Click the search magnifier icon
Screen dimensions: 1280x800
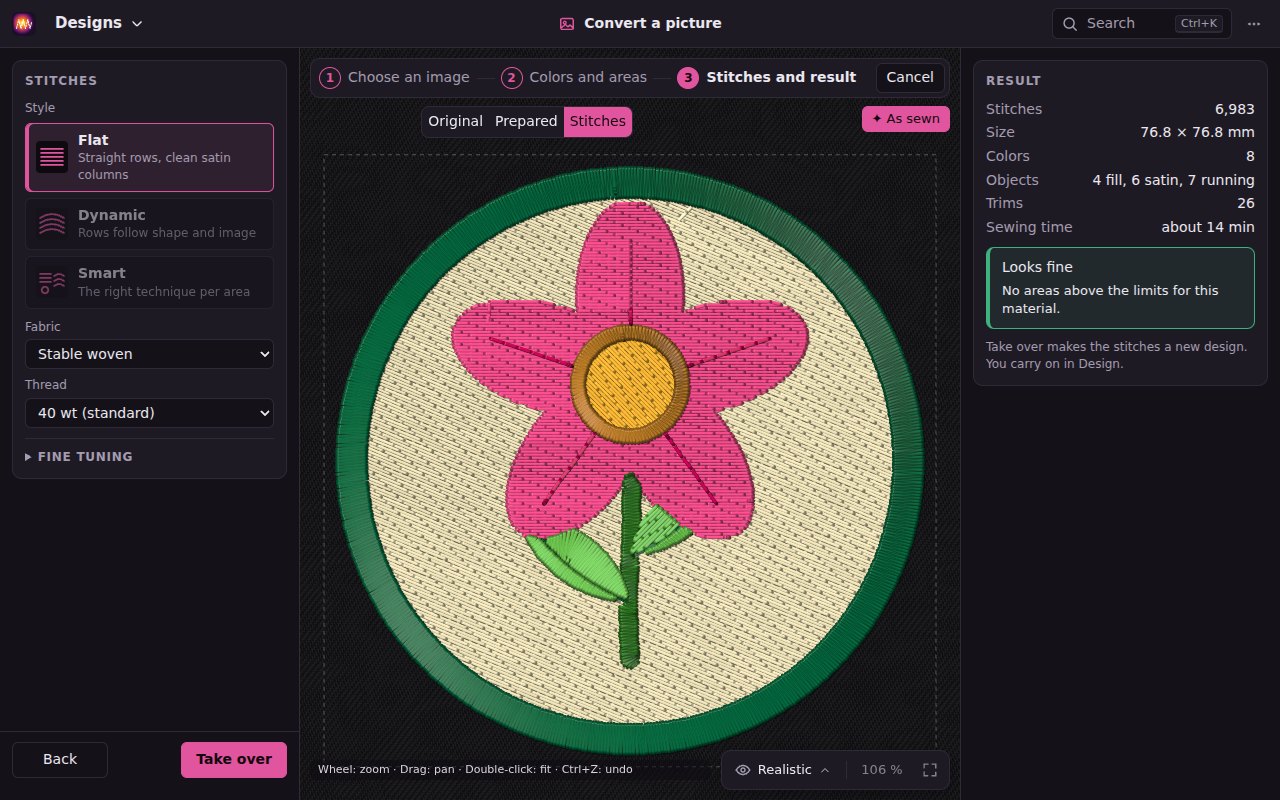(1070, 24)
